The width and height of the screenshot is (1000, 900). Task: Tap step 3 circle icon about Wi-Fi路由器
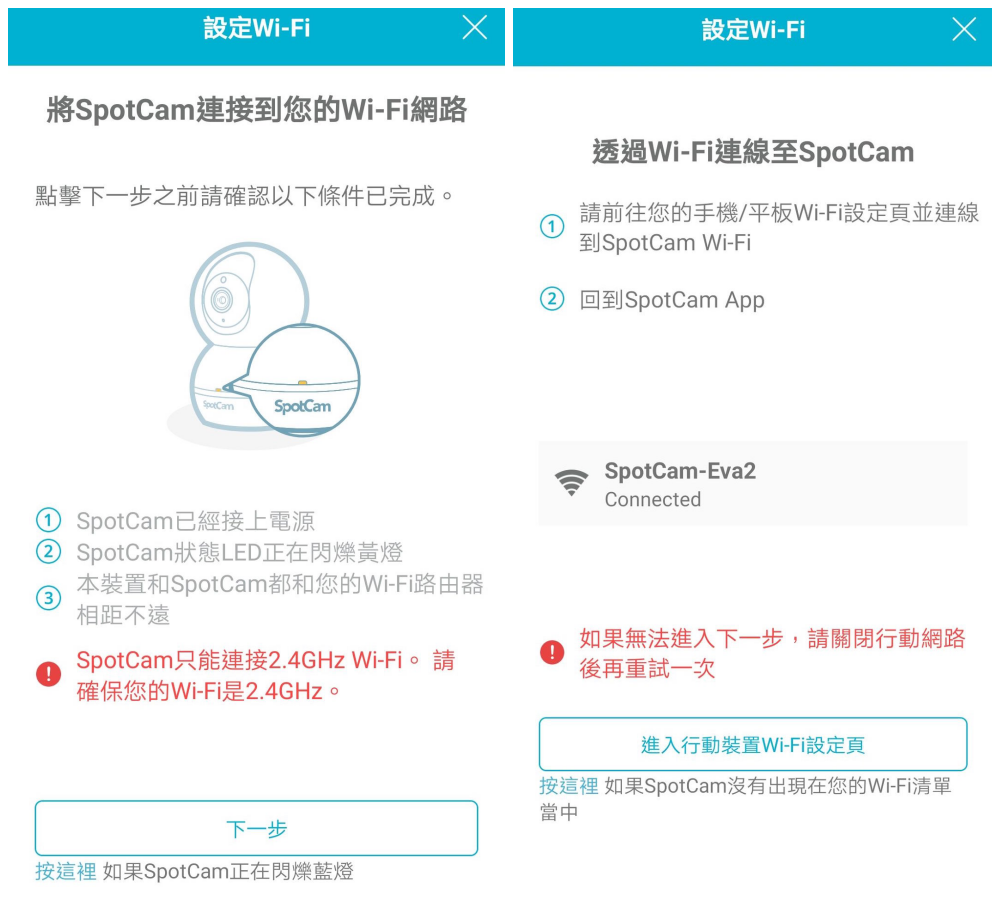(48, 598)
